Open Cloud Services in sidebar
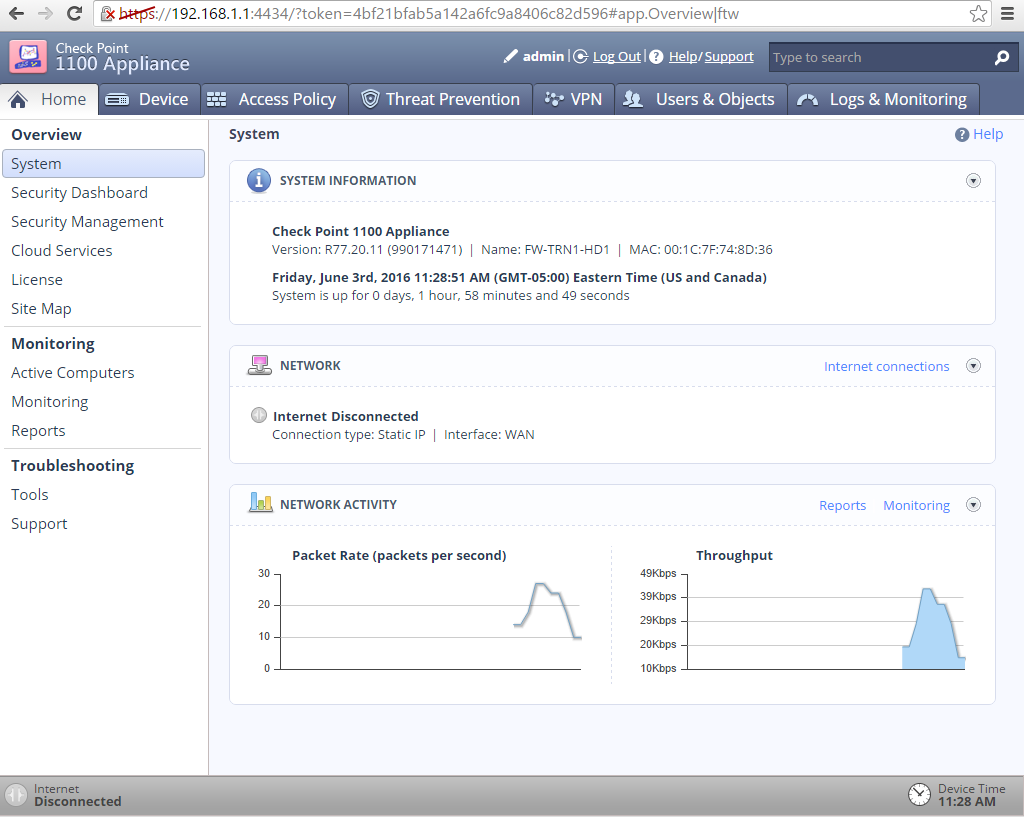The height and width of the screenshot is (817, 1024). click(x=61, y=251)
